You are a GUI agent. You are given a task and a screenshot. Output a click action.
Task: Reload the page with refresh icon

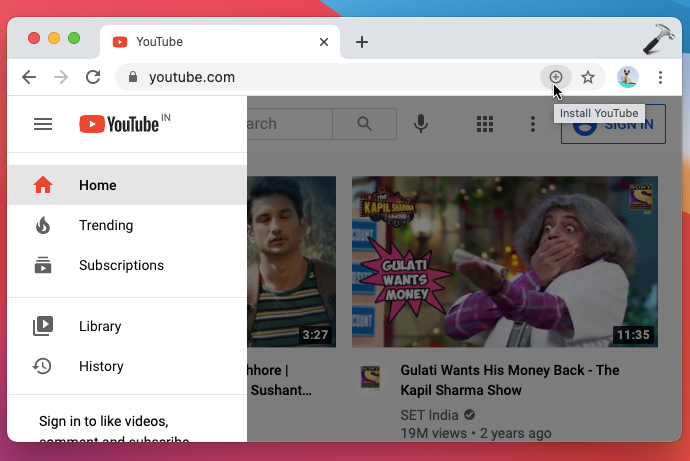click(x=93, y=77)
